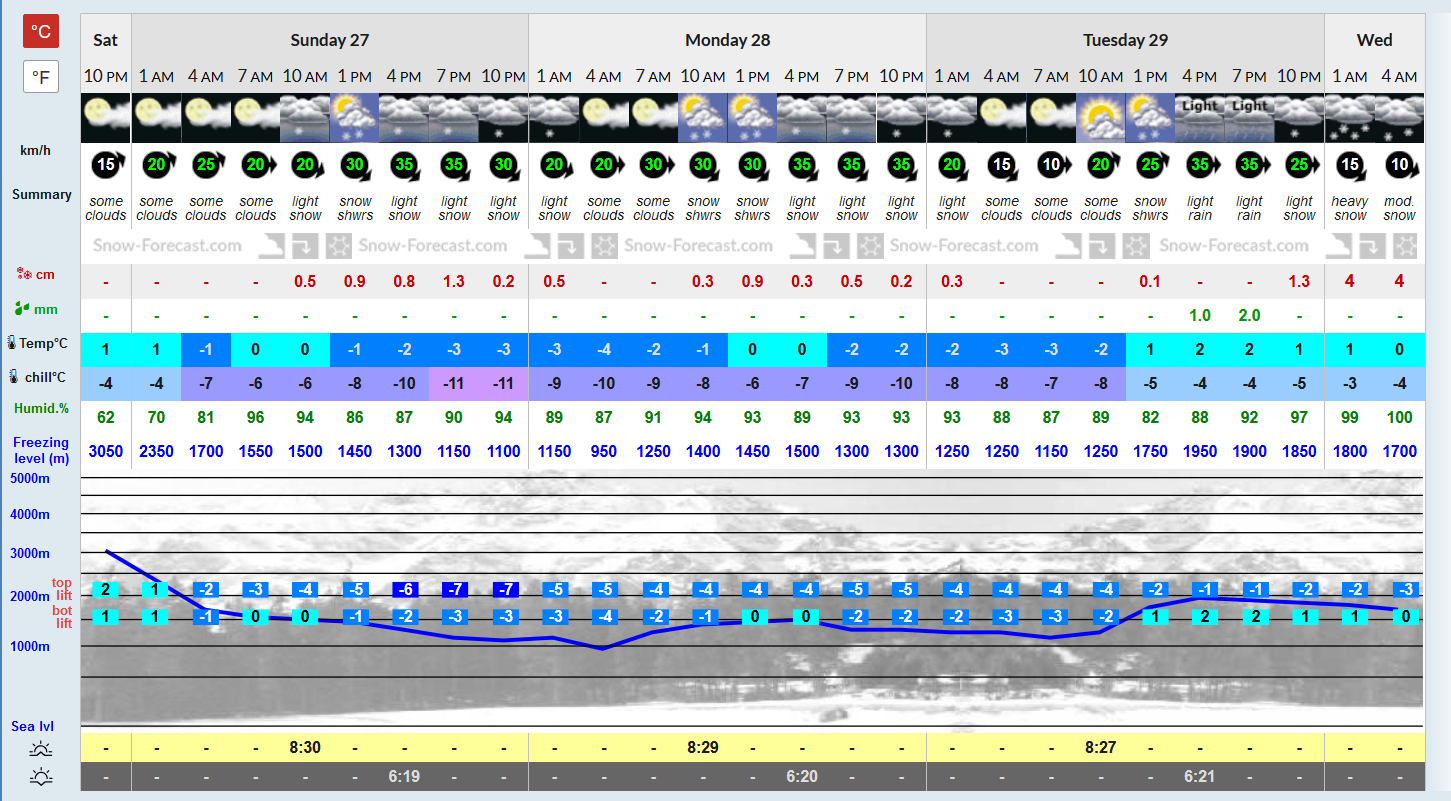Click the 8:30 sunrise time on Sunday
The width and height of the screenshot is (1451, 801).
[x=305, y=747]
